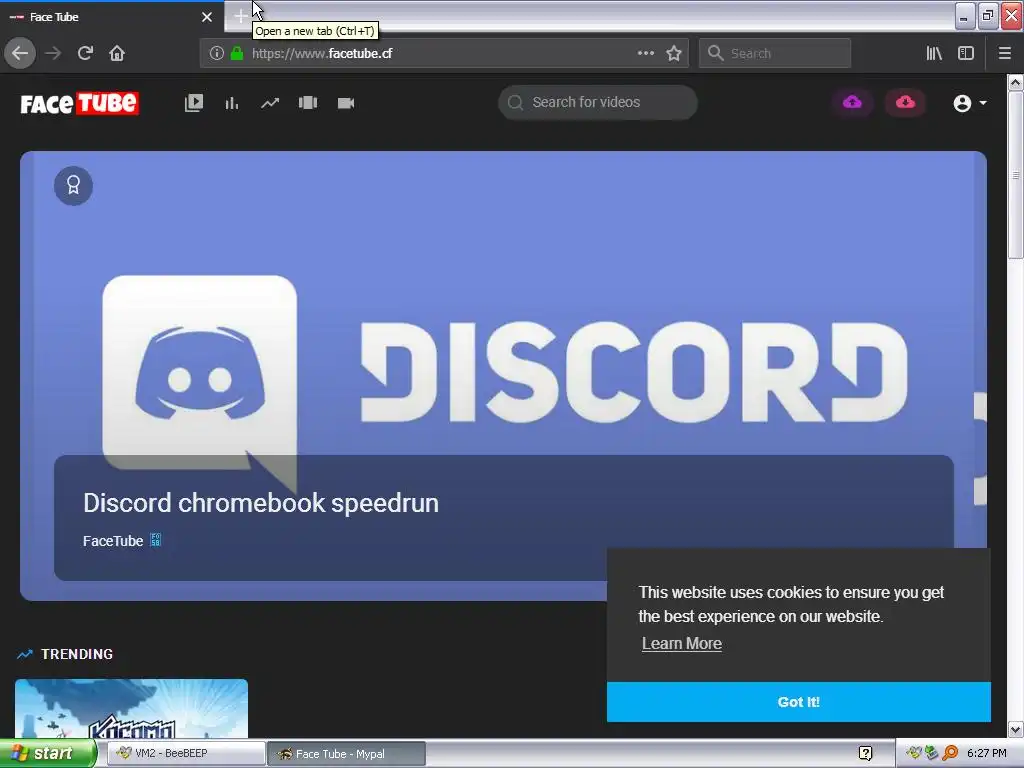Click the Search for videos field
1024x768 pixels.
click(x=598, y=103)
